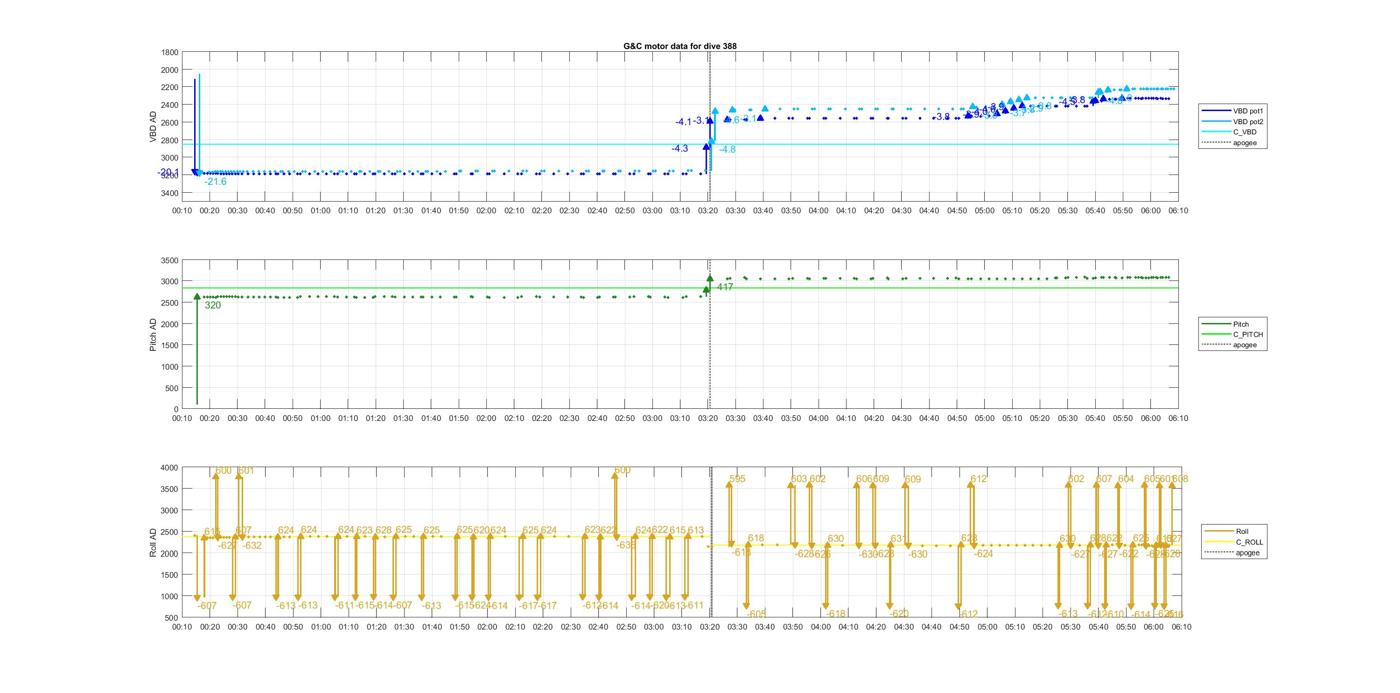The image size is (1400, 693).
Task: Click 'apogee' in the VBD plot legend
Action: pos(1244,143)
